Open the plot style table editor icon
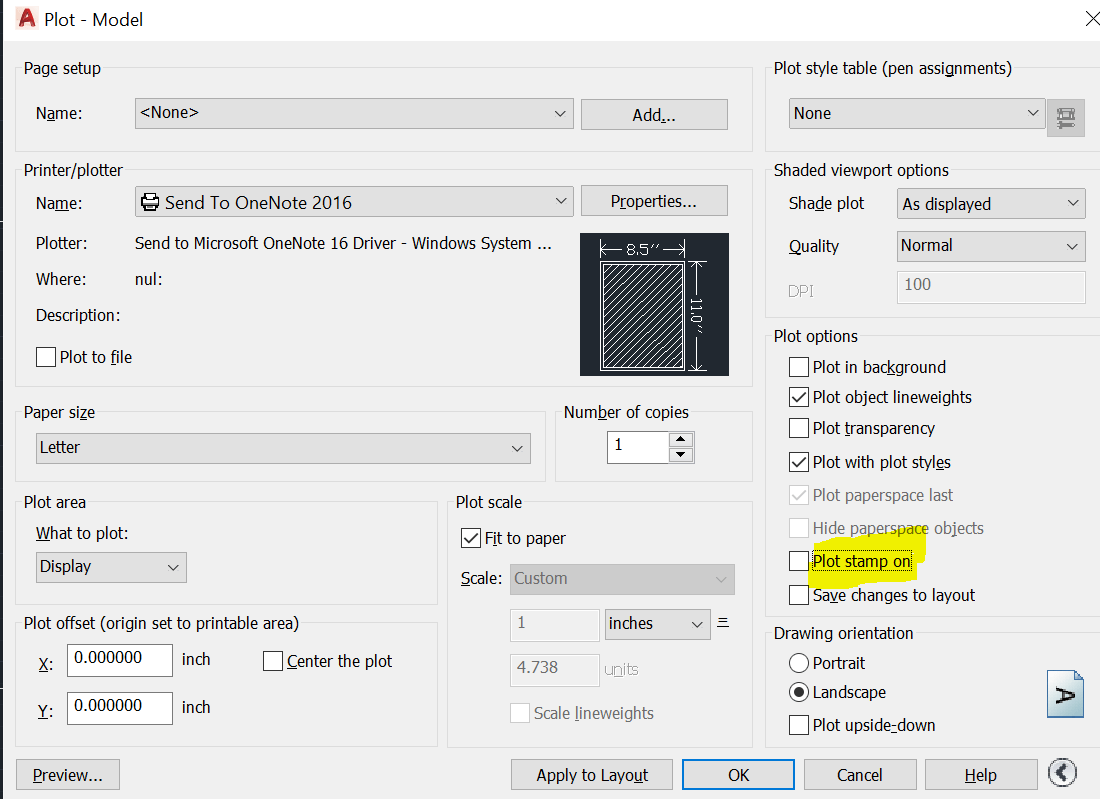The height and width of the screenshot is (799, 1100). click(x=1065, y=117)
